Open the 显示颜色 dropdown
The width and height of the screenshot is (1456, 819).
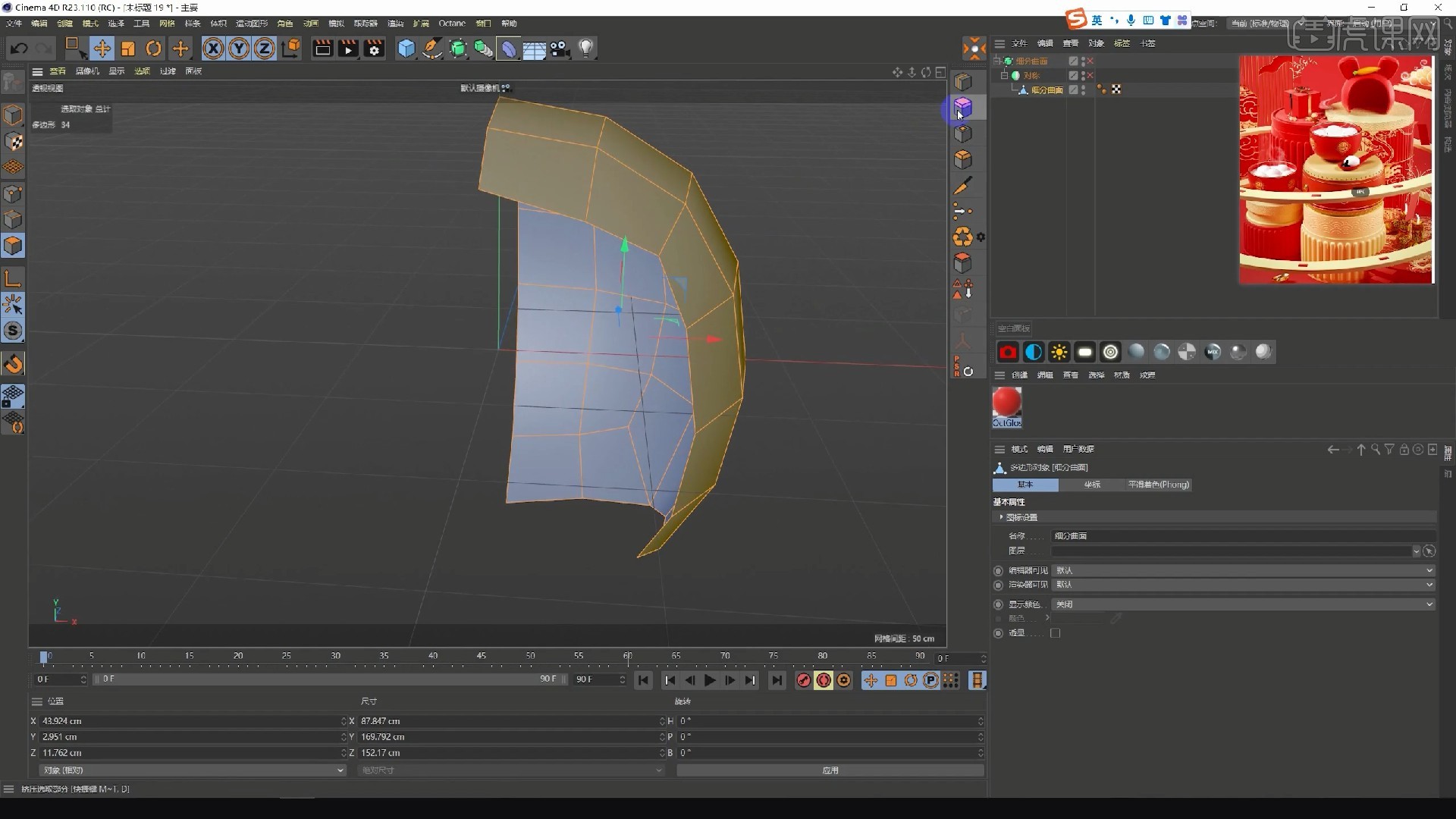[x=1244, y=604]
